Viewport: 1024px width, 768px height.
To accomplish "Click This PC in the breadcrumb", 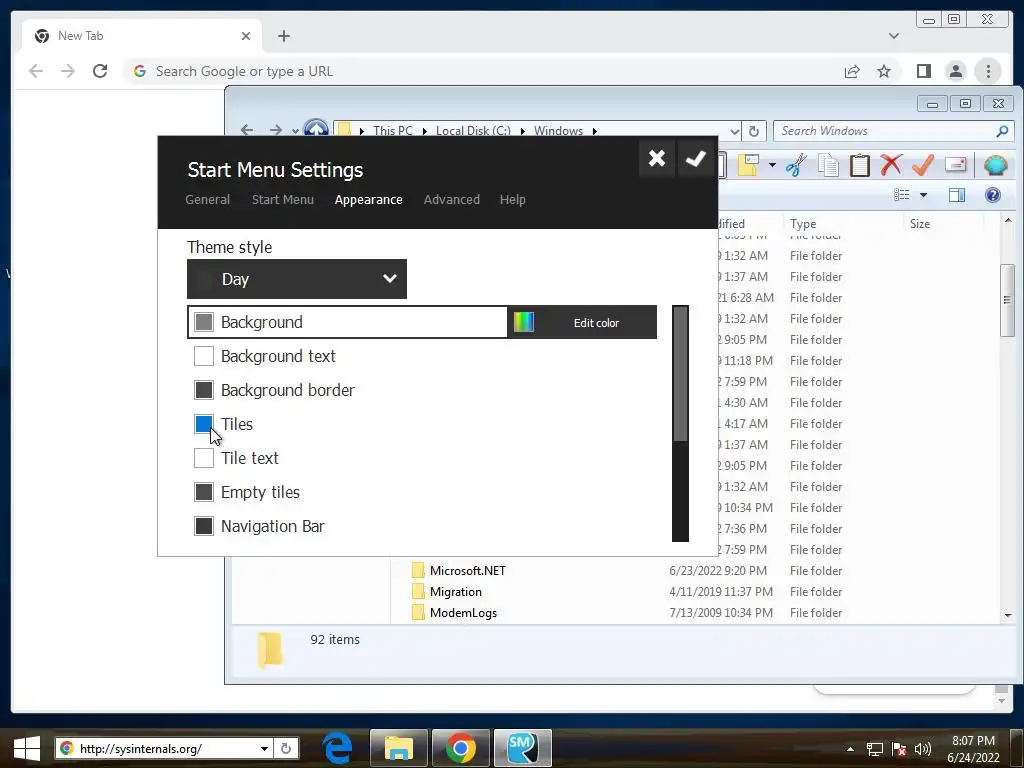I will pos(392,131).
